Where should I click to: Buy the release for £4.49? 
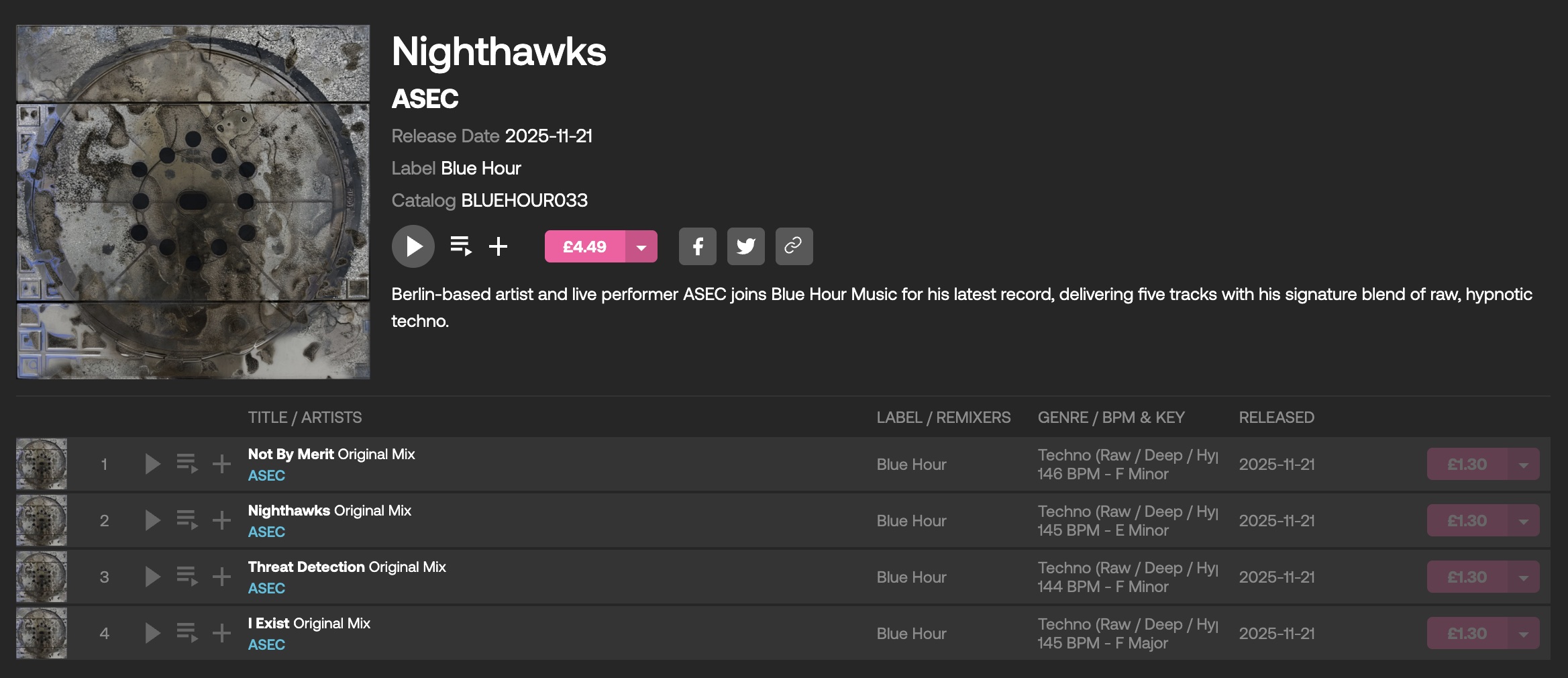(584, 246)
